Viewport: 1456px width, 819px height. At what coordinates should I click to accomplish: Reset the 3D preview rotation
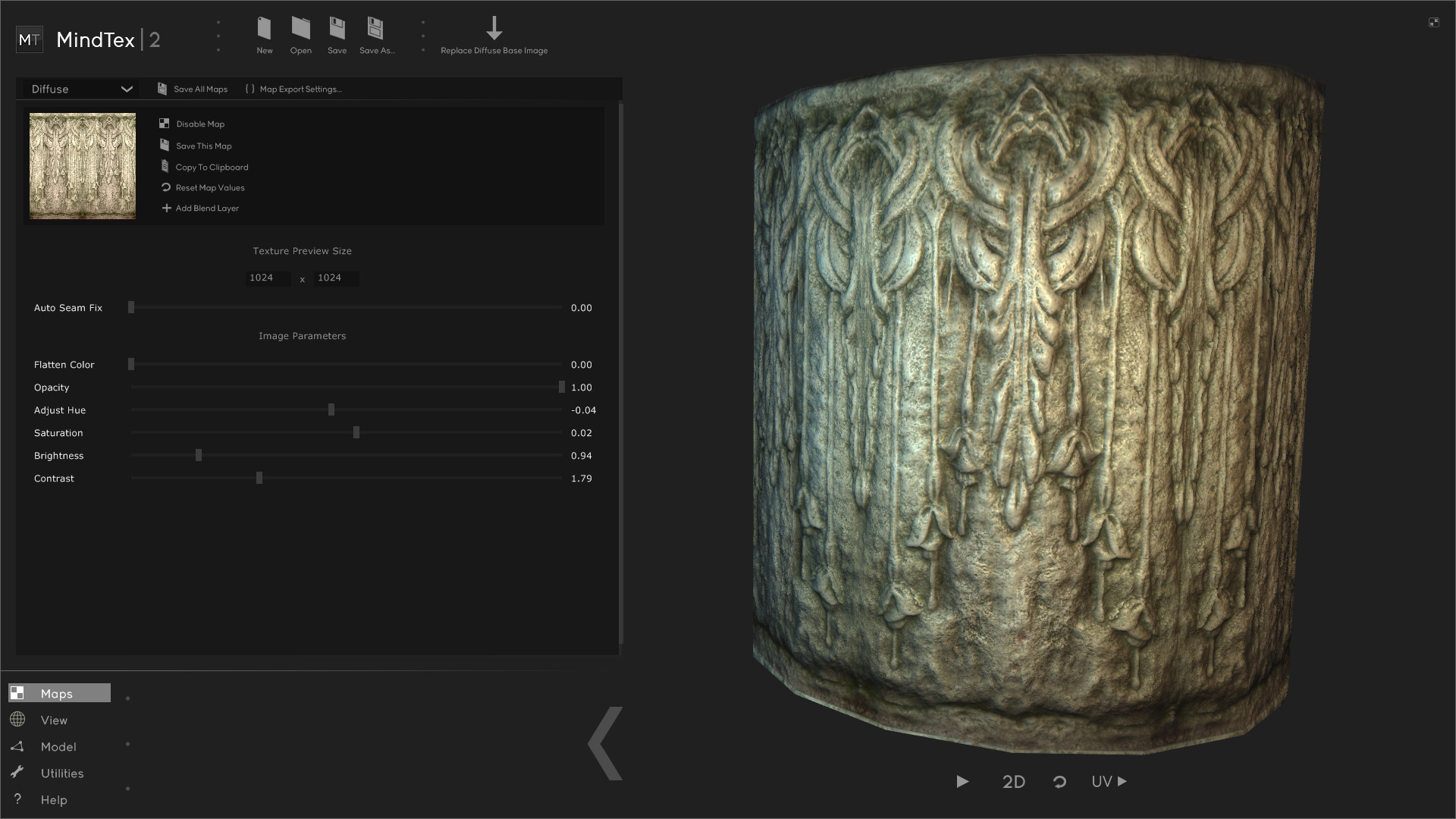click(1059, 782)
